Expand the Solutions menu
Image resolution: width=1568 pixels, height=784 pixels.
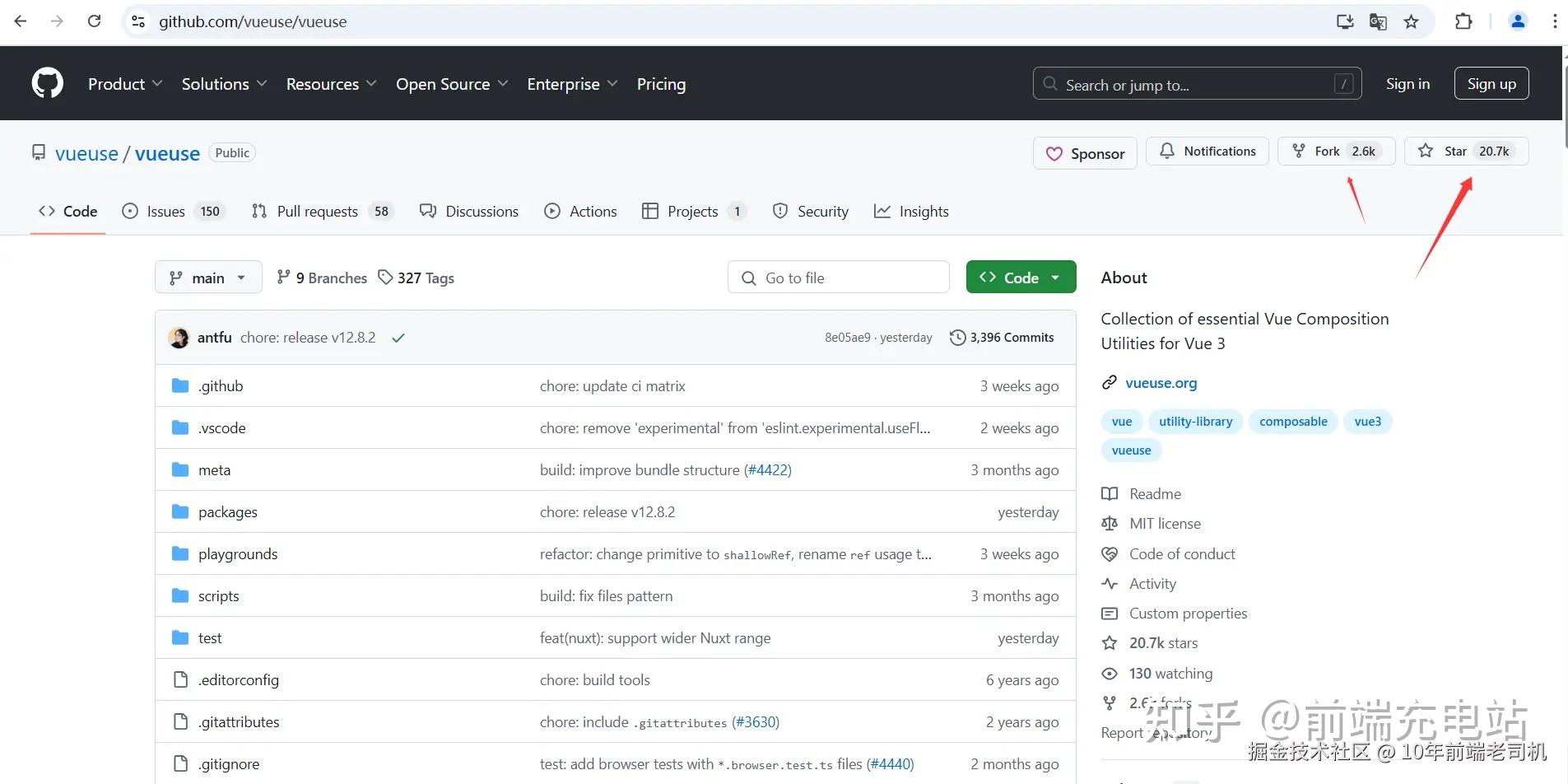point(224,84)
